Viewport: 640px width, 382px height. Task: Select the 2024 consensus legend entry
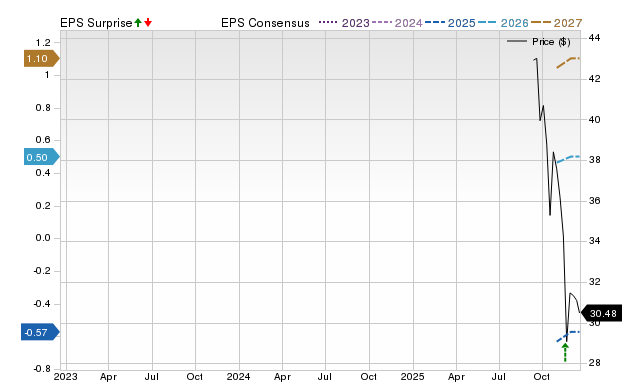click(x=397, y=23)
